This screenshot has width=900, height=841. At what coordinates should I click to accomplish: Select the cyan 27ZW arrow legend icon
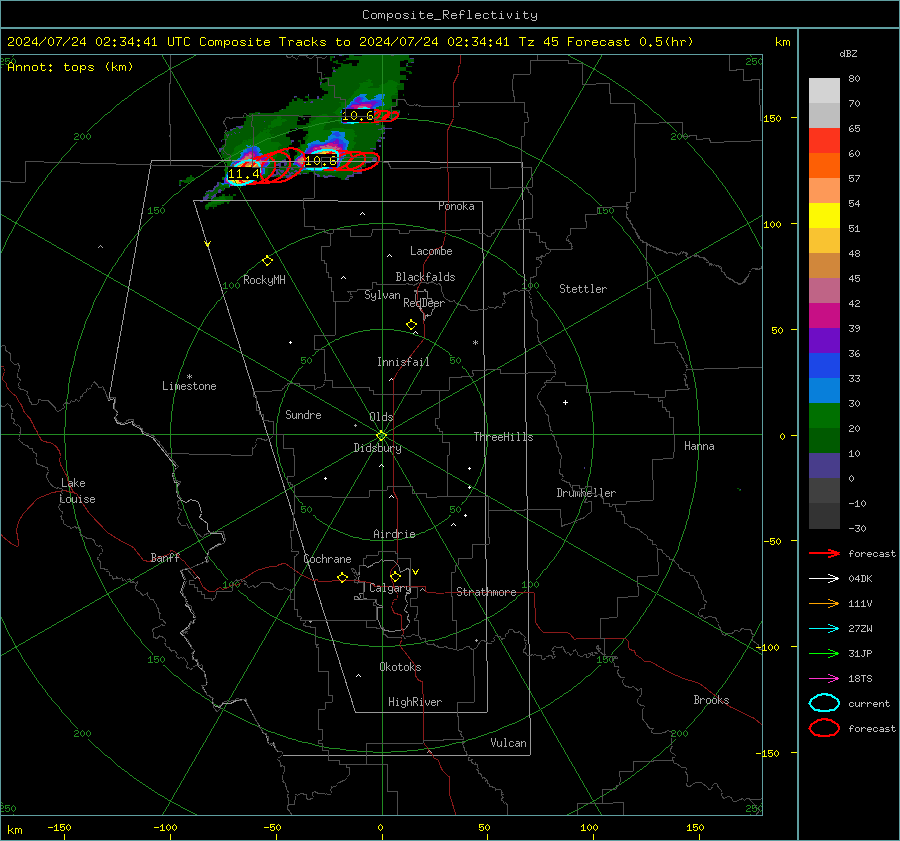click(824, 629)
